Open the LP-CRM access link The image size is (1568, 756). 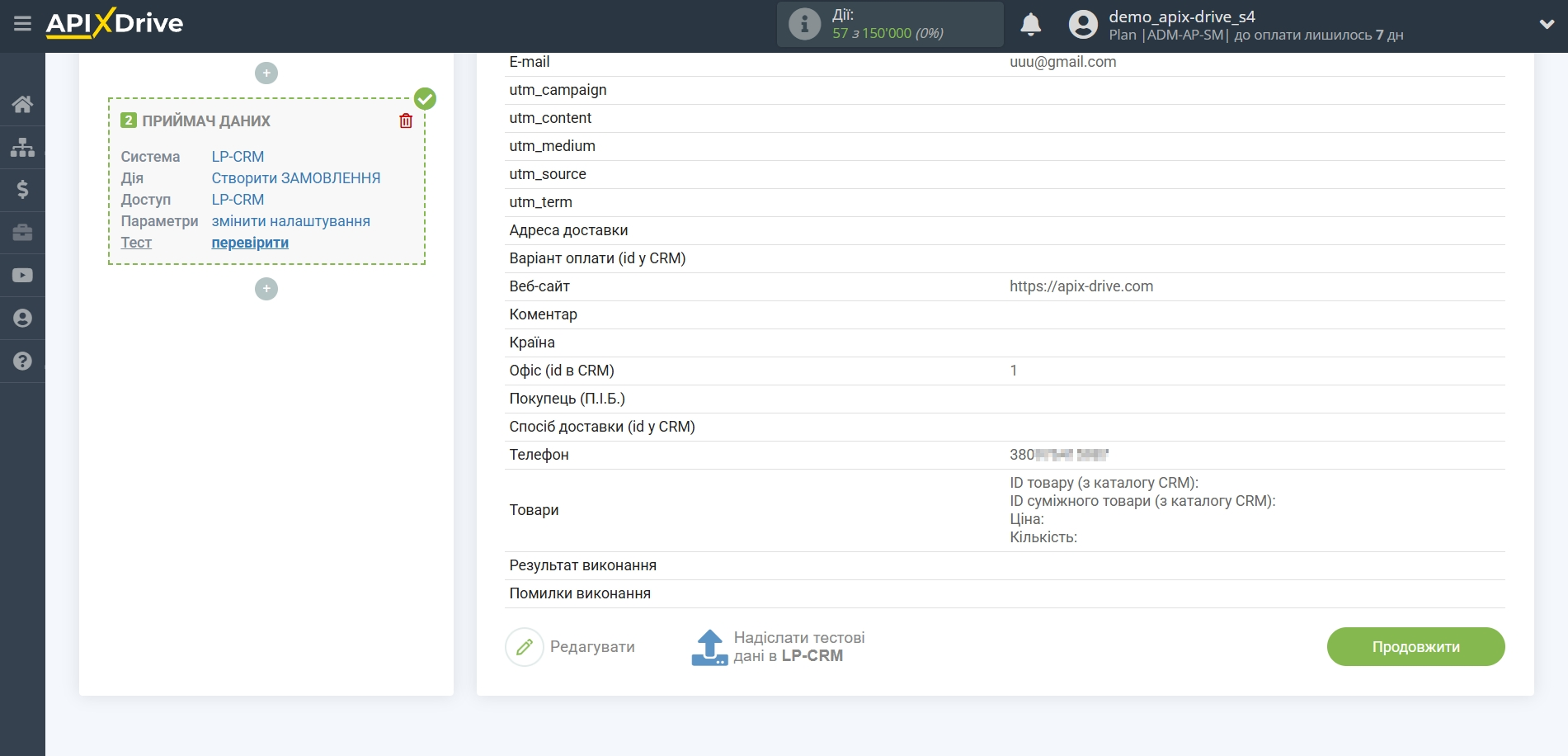238,200
